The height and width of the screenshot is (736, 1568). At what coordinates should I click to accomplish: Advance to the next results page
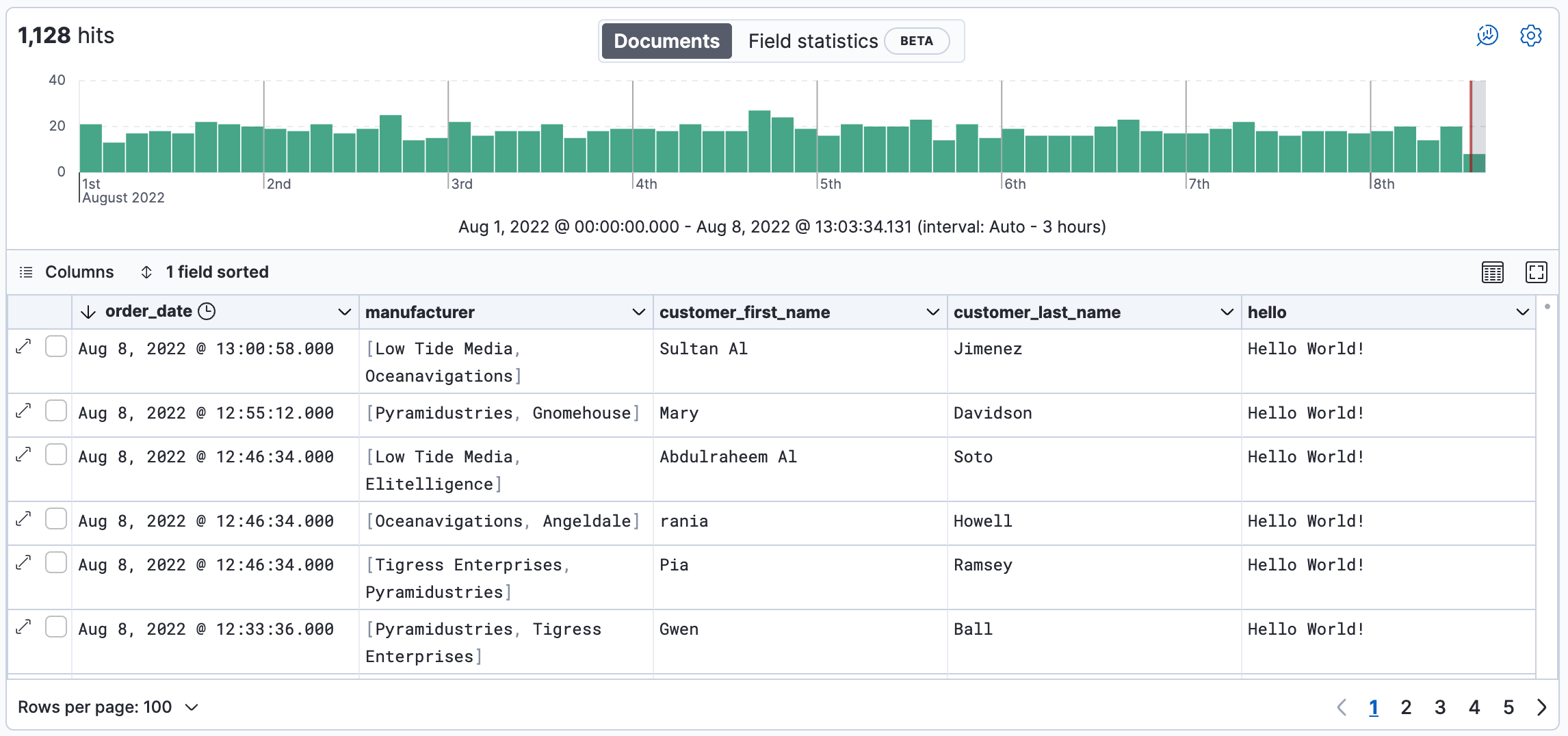[1542, 707]
